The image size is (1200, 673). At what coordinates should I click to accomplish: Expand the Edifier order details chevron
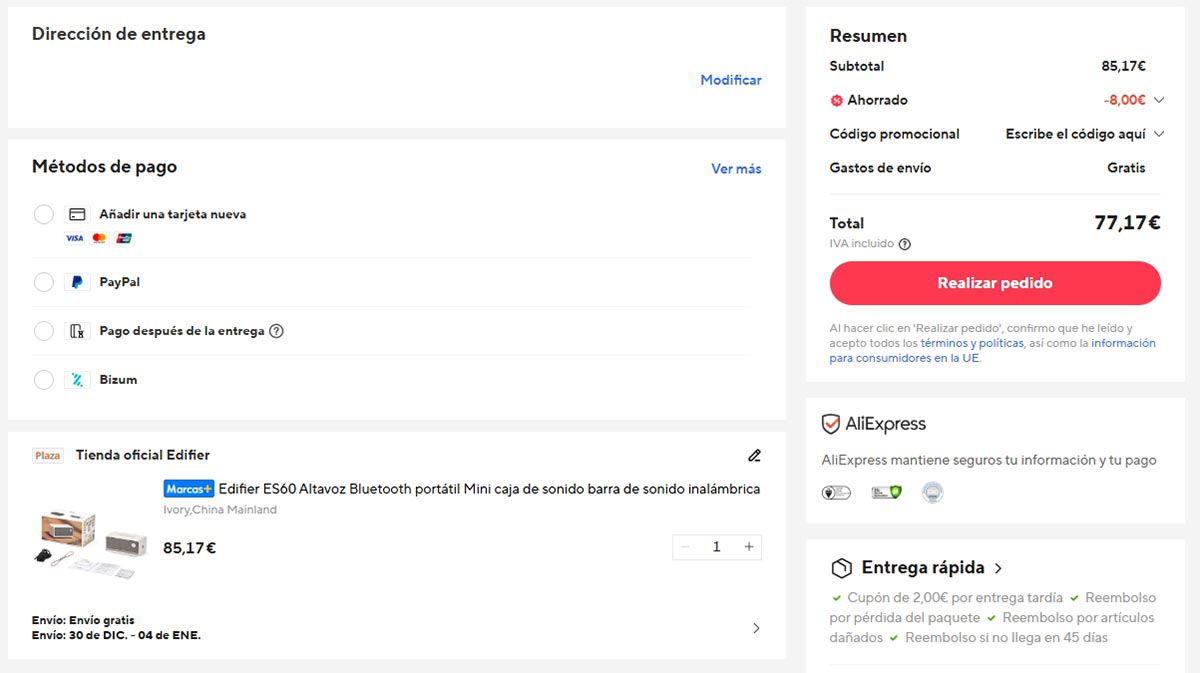click(757, 628)
